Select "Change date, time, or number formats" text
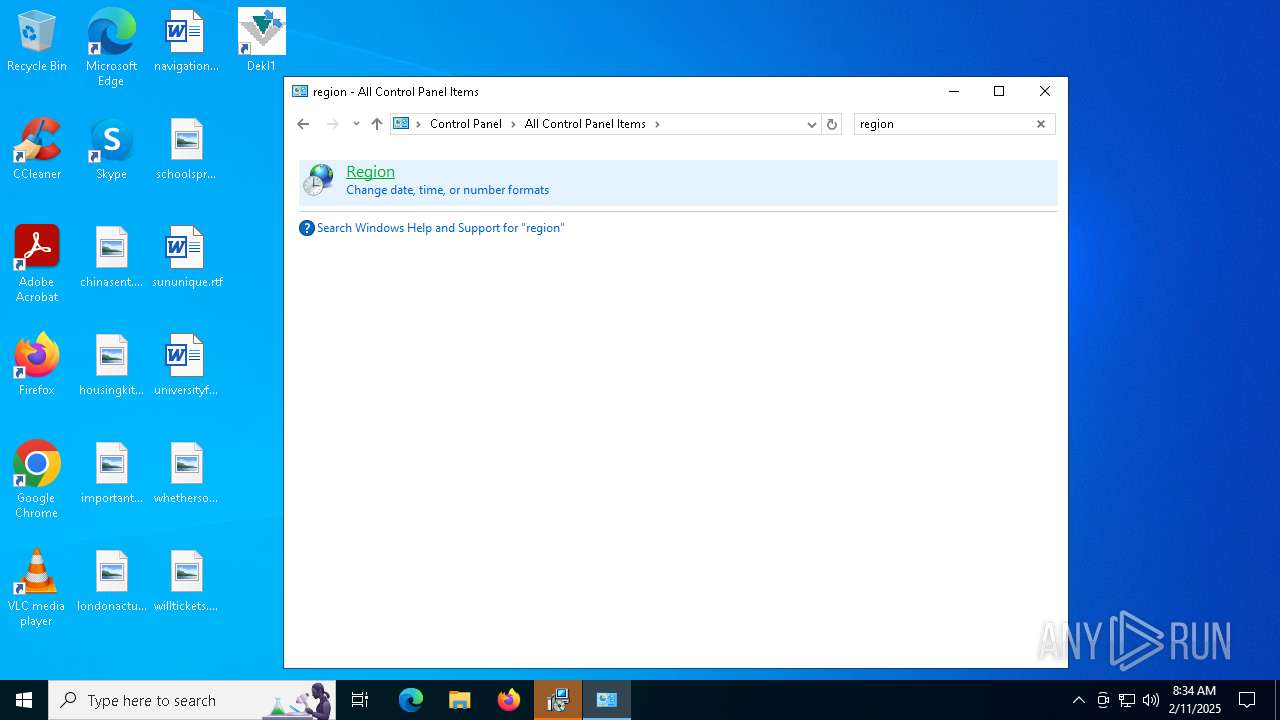The height and width of the screenshot is (720, 1280). tap(447, 190)
